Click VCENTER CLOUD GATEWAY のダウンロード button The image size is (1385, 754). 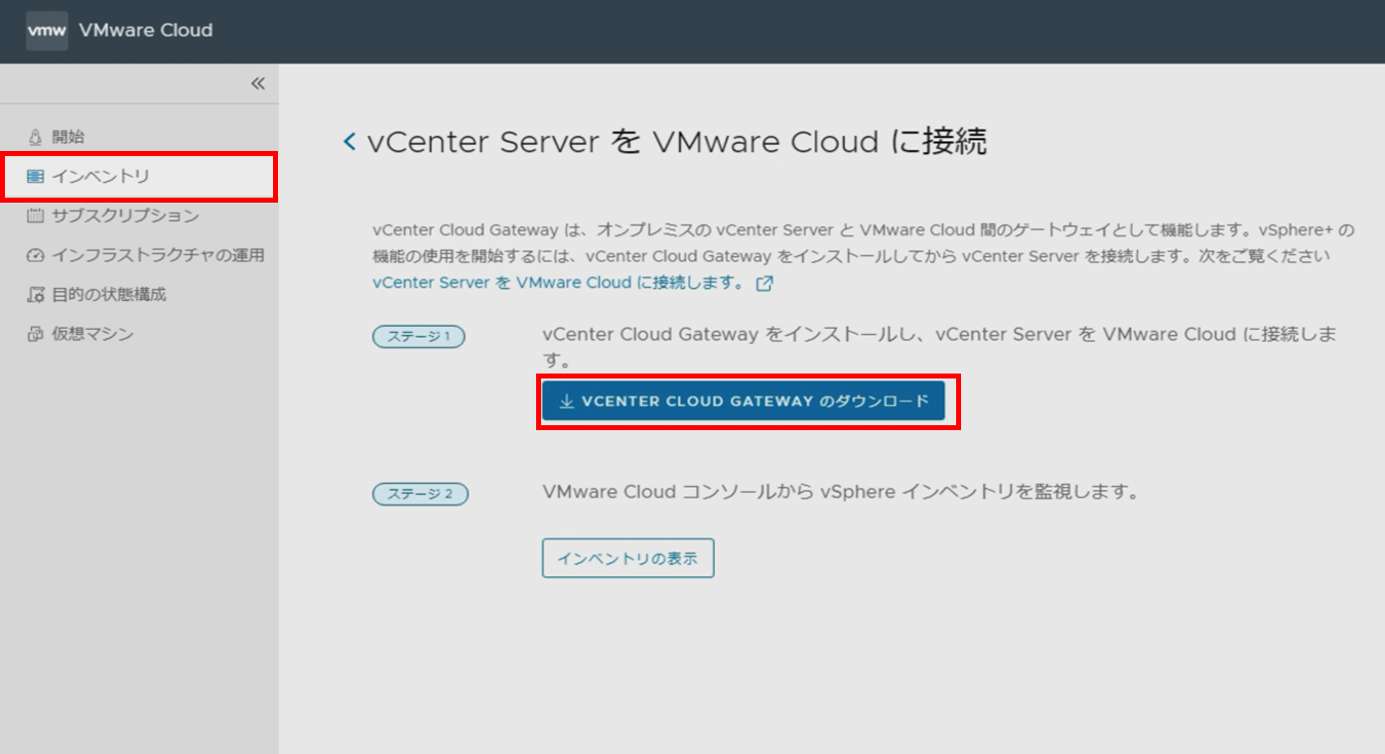tap(743, 401)
